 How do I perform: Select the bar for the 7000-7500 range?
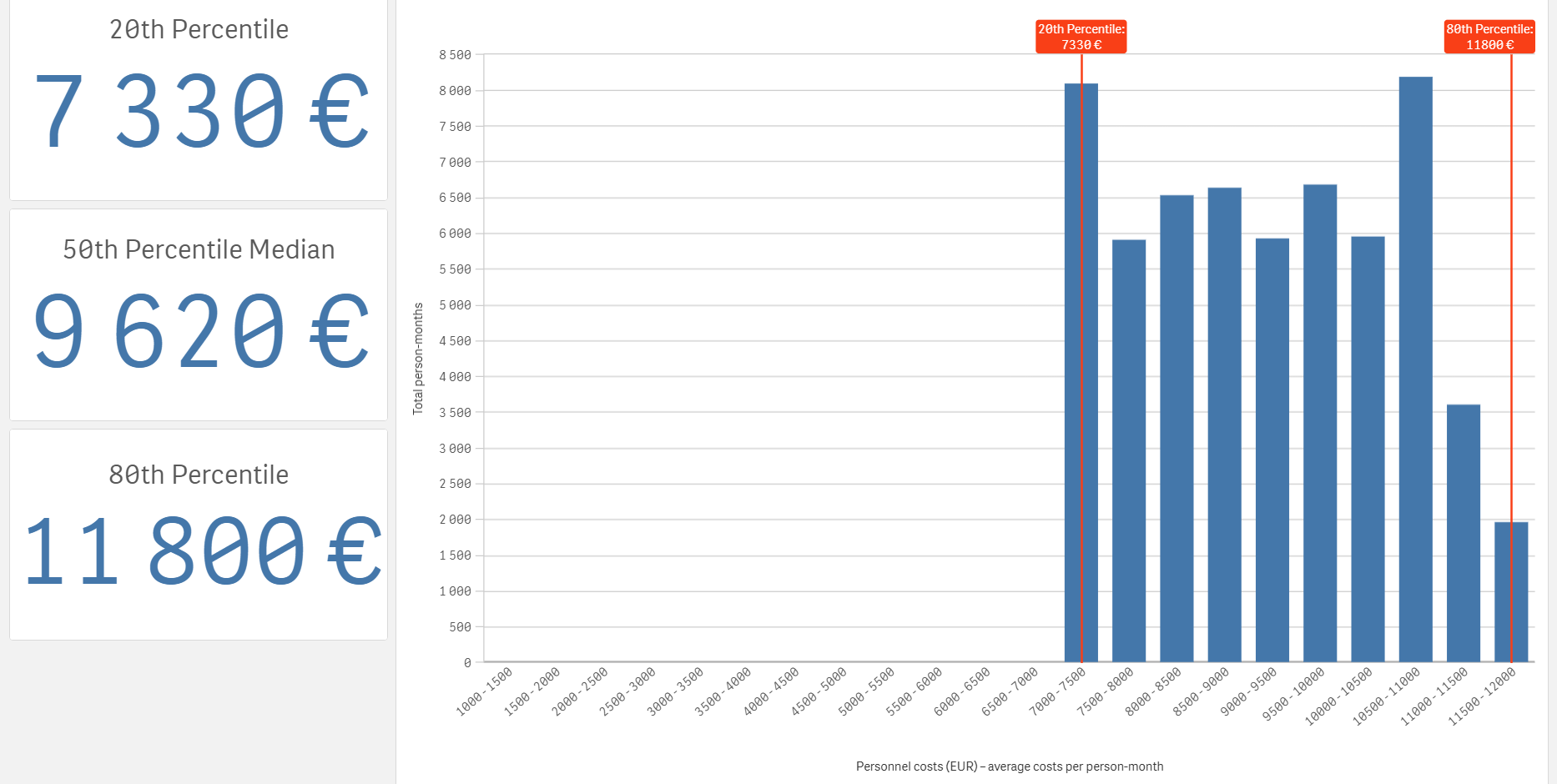pos(1072,375)
